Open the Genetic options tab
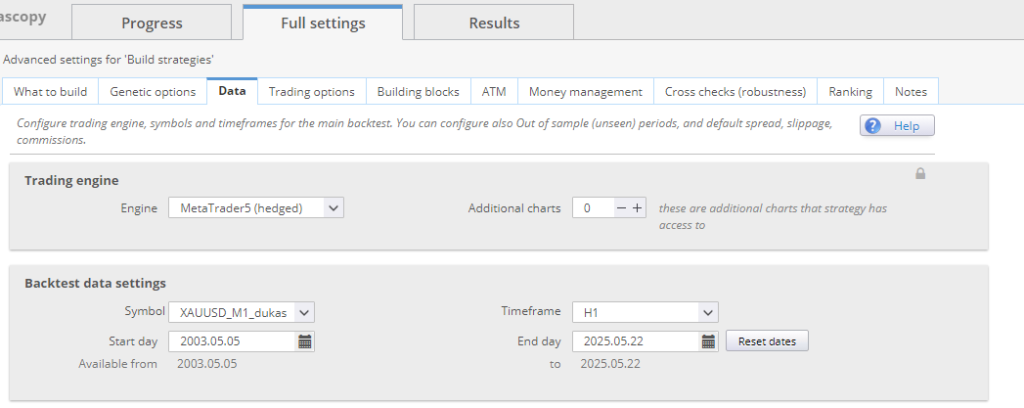This screenshot has width=1024, height=408. (x=152, y=92)
